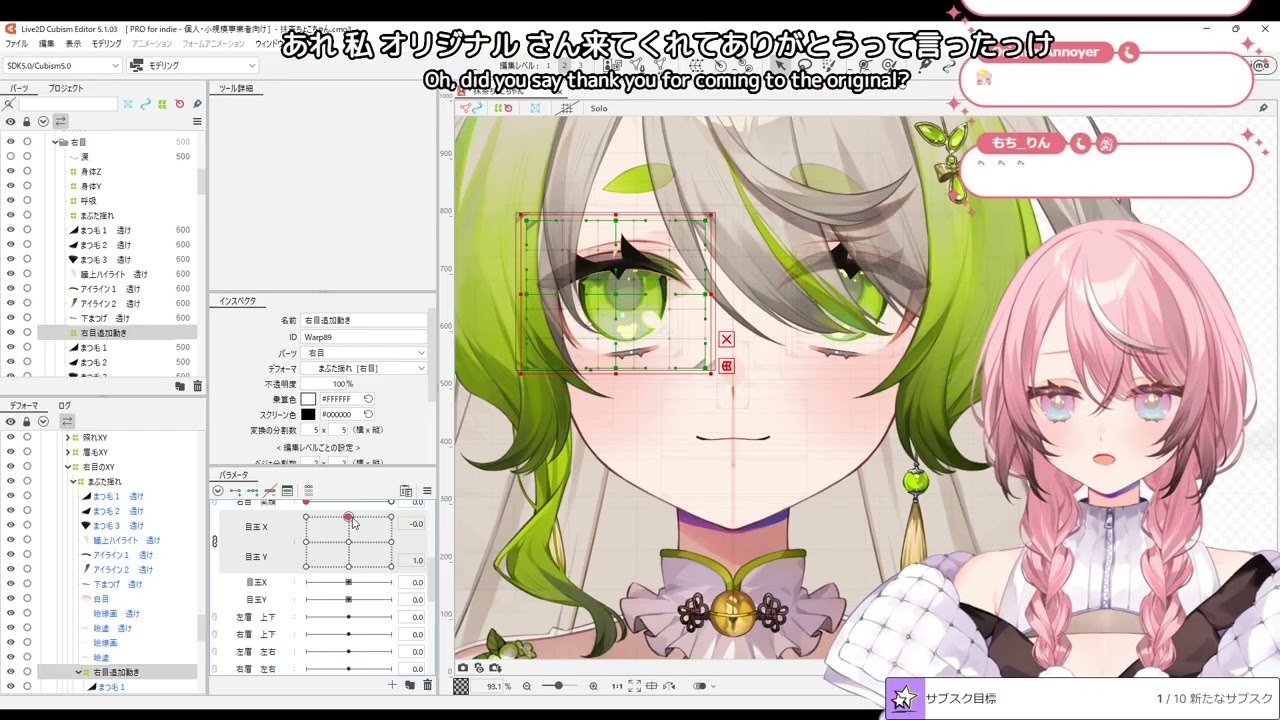Click the 1:1 zoom button in canvas footer

pos(617,686)
